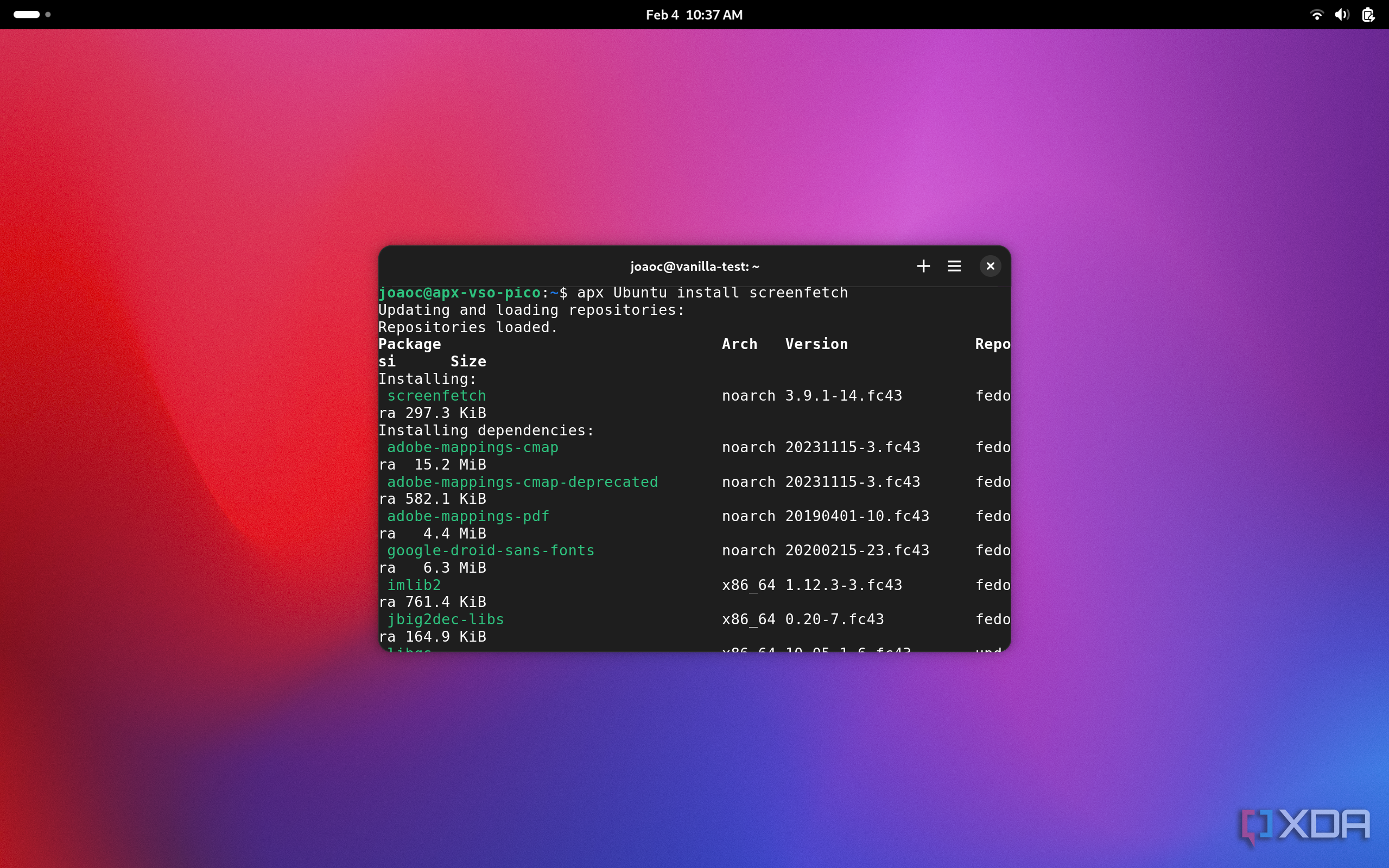
Task: Click the Arch column header
Action: 739,345
